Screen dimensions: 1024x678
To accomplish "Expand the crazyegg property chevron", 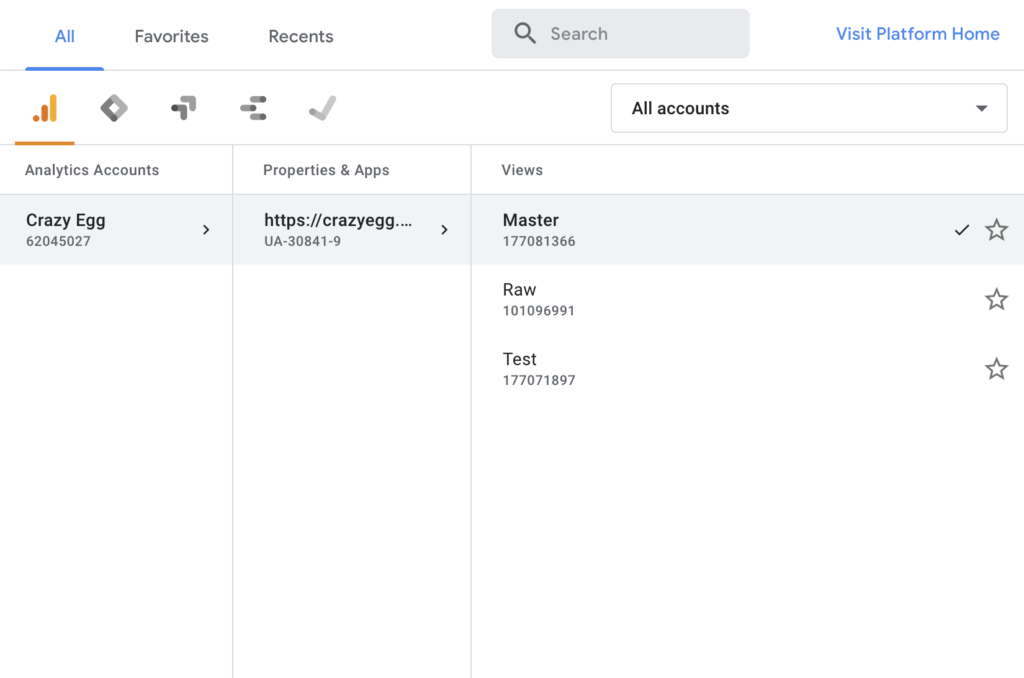I will click(x=444, y=230).
